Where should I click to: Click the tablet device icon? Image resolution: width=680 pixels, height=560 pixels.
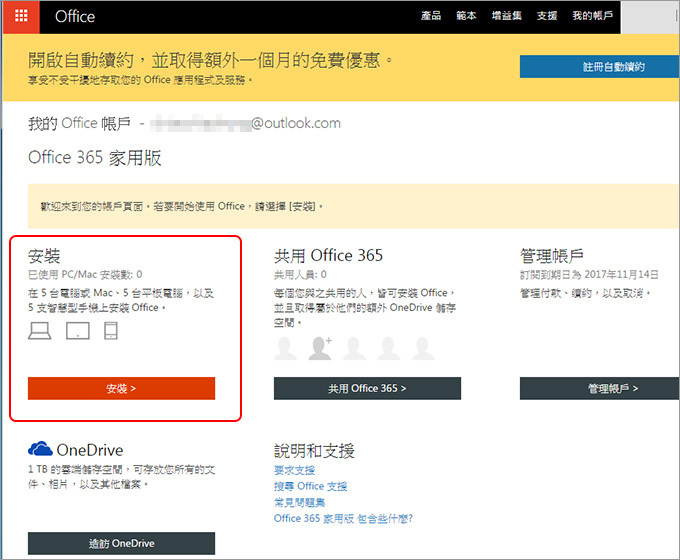pyautogui.click(x=78, y=331)
